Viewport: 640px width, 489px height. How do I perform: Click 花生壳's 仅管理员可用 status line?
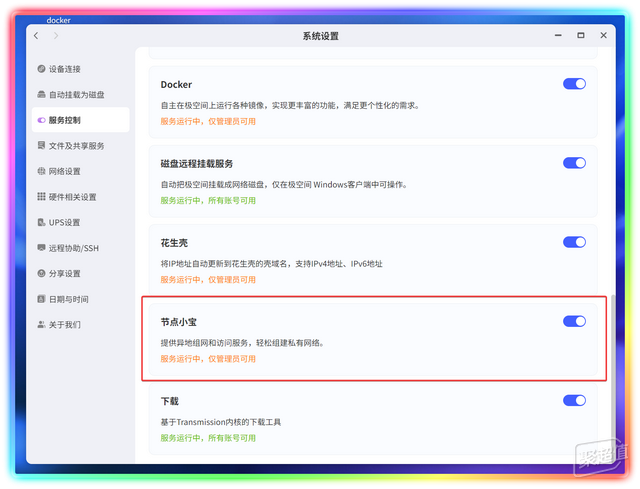(x=208, y=280)
